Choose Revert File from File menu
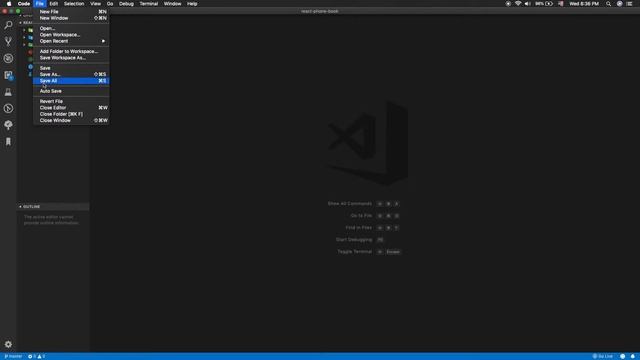Screen dimensions: 640x360 click(x=71, y=101)
